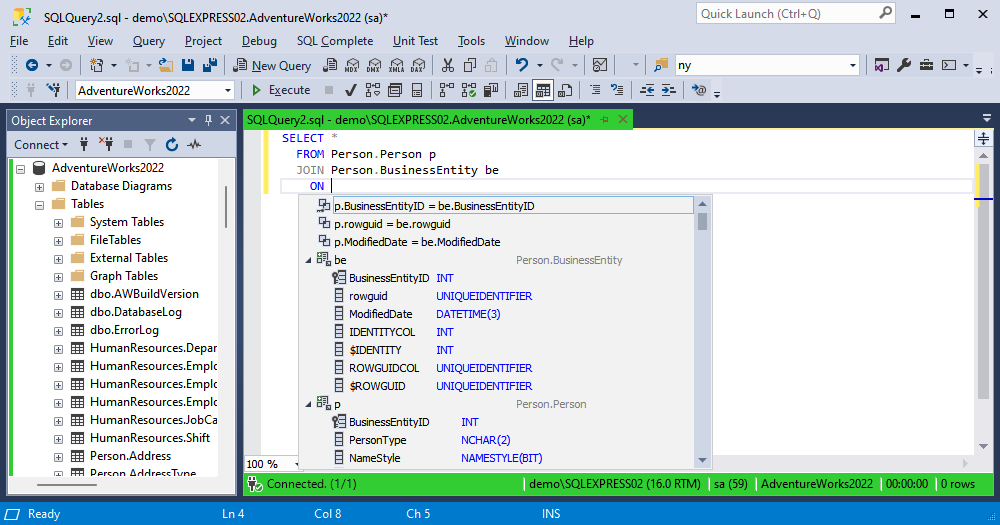
Task: Collapse the Tables folder node
Action: (x=40, y=205)
